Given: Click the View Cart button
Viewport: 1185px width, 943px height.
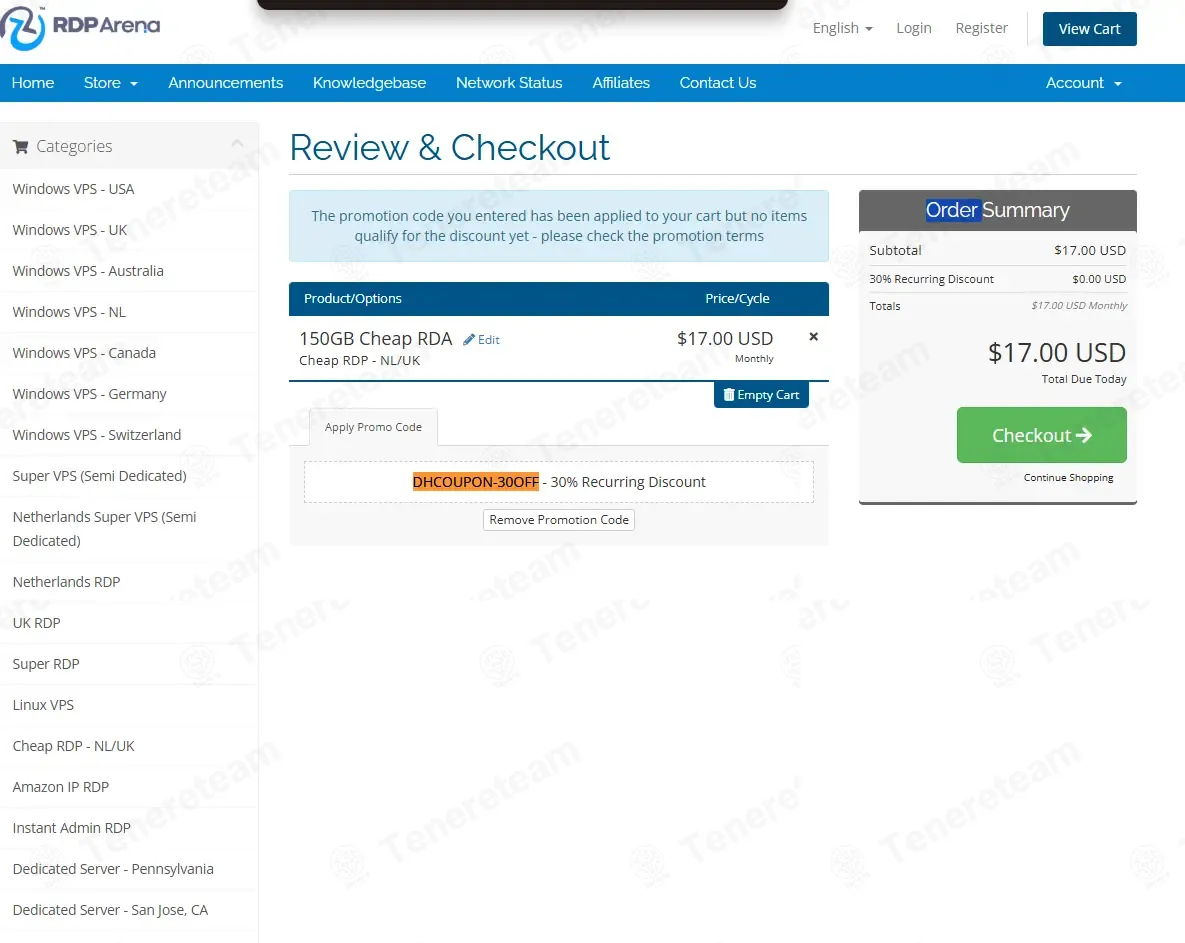Looking at the screenshot, I should click(x=1089, y=28).
